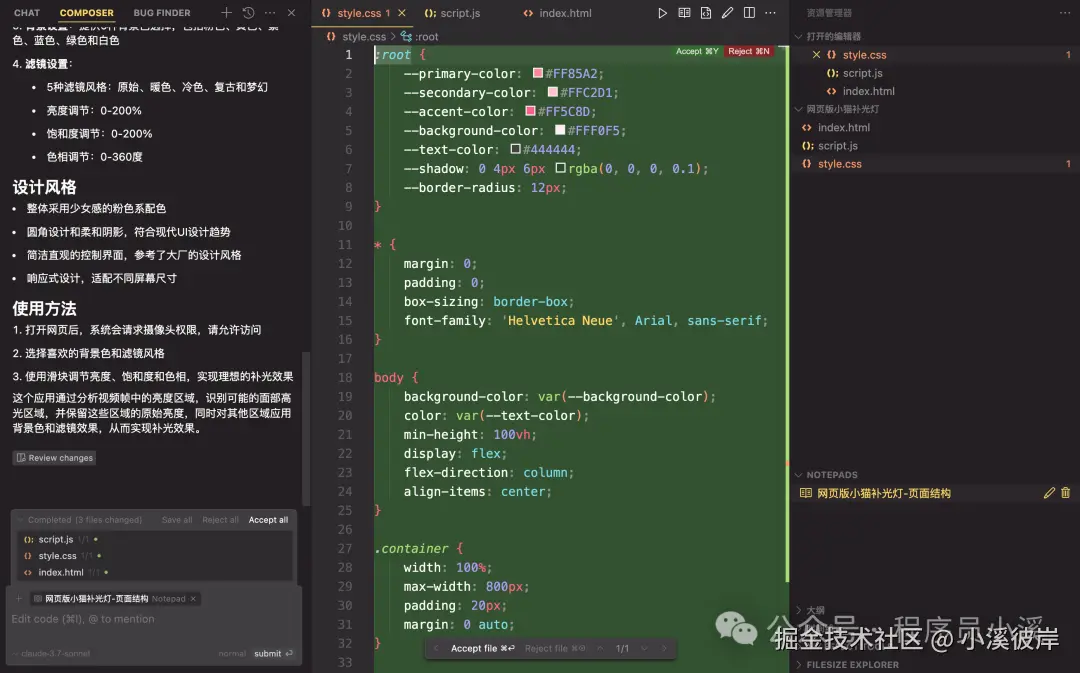Open composer history clock icon
1080x673 pixels.
(x=249, y=12)
